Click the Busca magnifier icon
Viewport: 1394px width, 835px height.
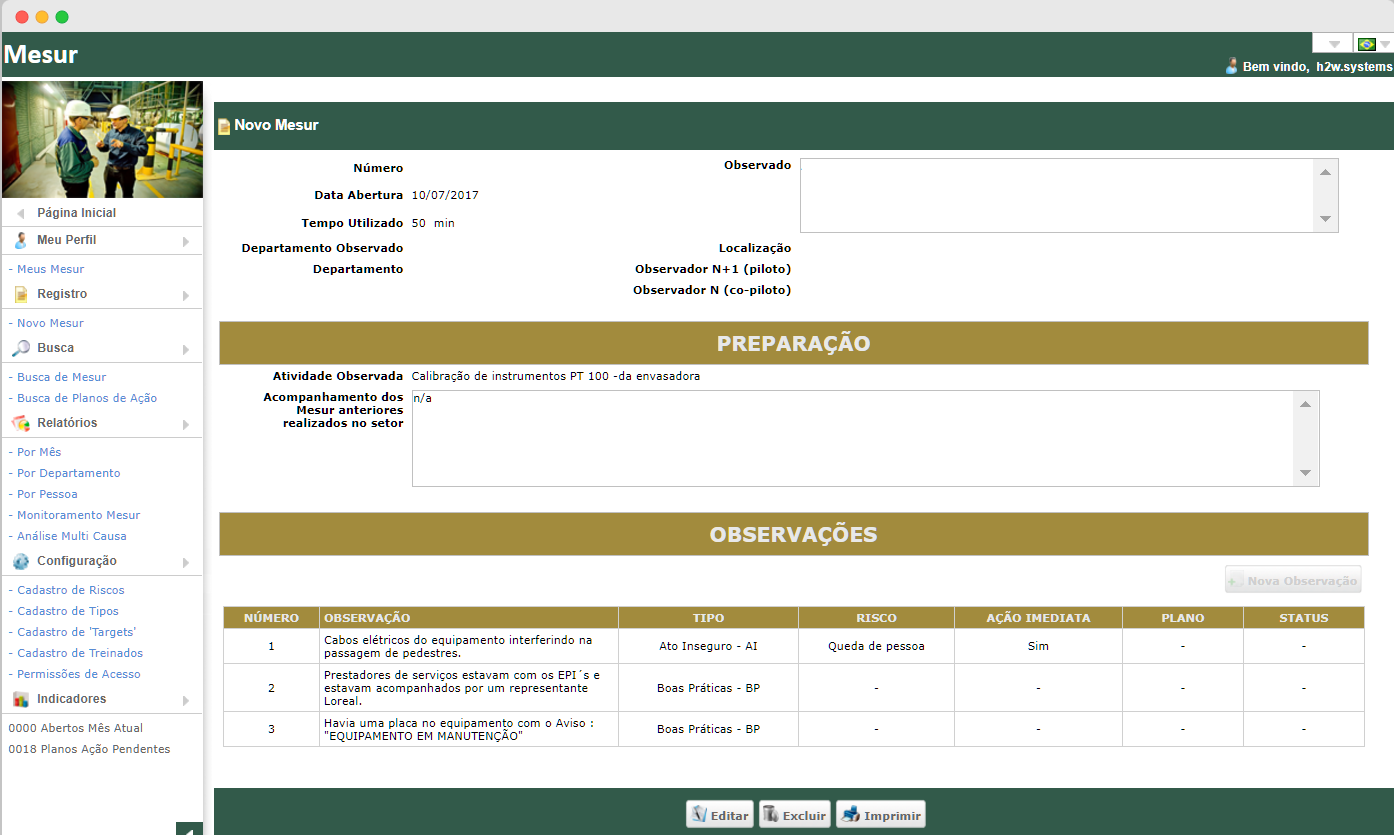point(21,348)
